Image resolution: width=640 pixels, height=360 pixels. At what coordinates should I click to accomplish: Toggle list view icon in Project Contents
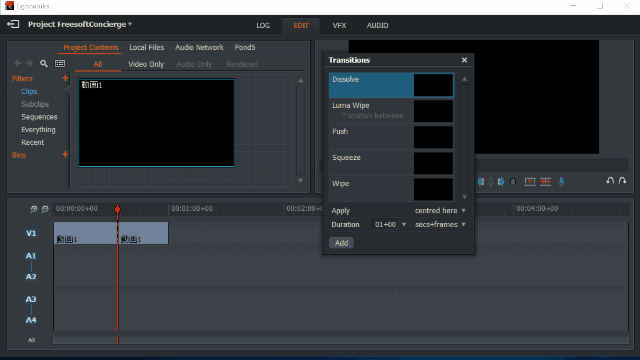click(60, 64)
